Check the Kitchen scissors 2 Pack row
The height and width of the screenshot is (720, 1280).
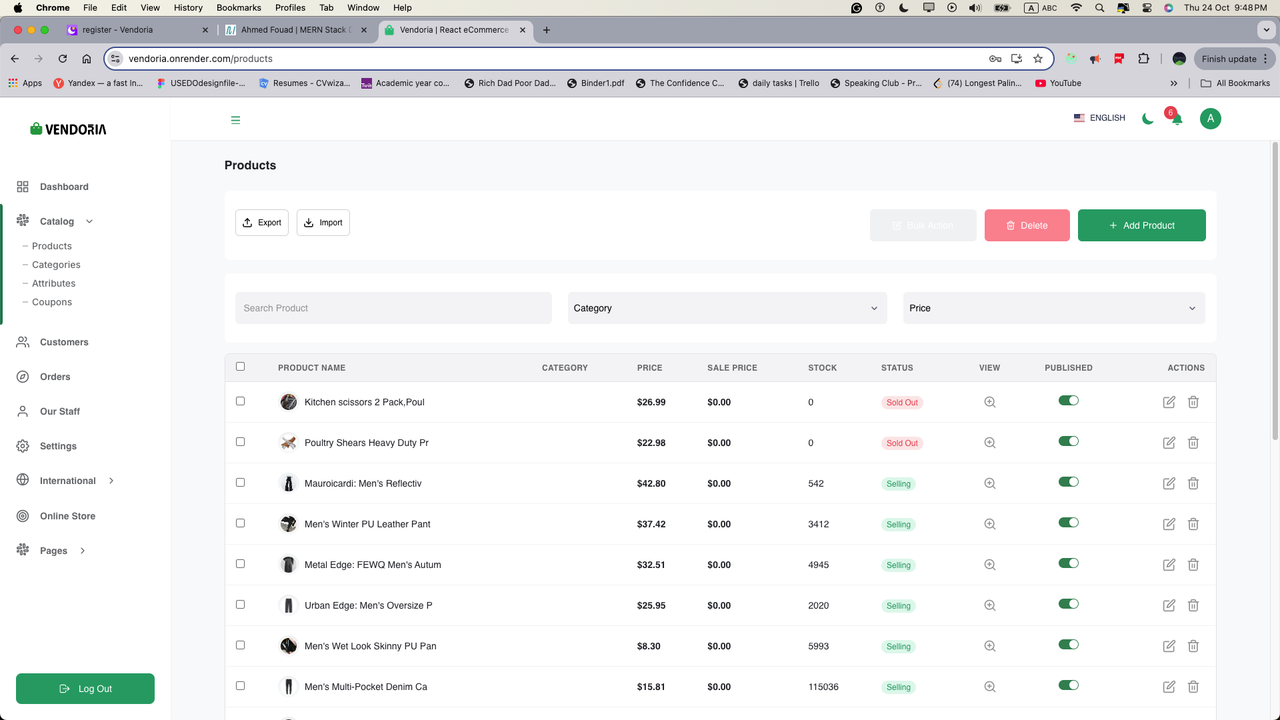[240, 401]
